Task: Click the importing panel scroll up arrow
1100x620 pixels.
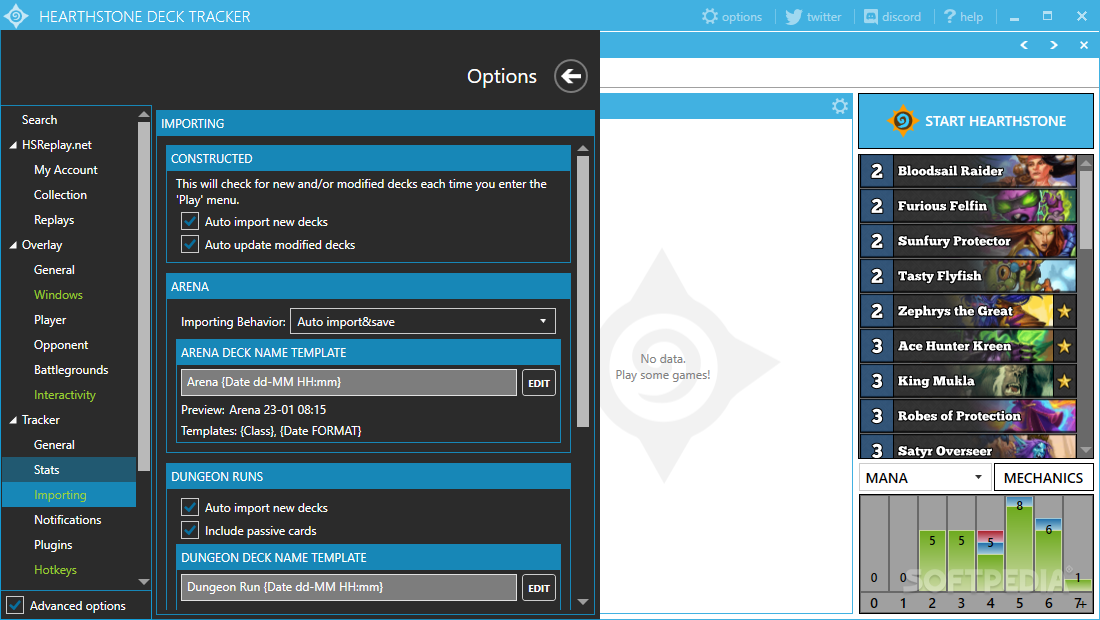Action: coord(583,149)
